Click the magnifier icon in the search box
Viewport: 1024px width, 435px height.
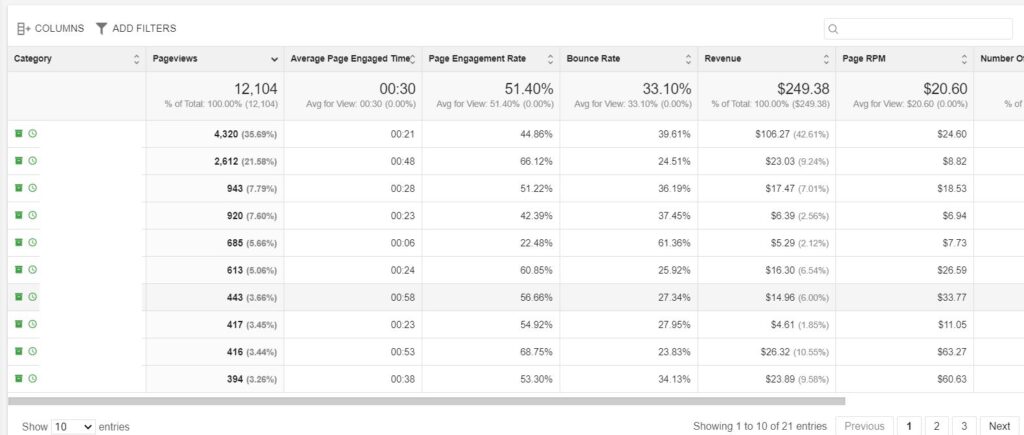[833, 29]
